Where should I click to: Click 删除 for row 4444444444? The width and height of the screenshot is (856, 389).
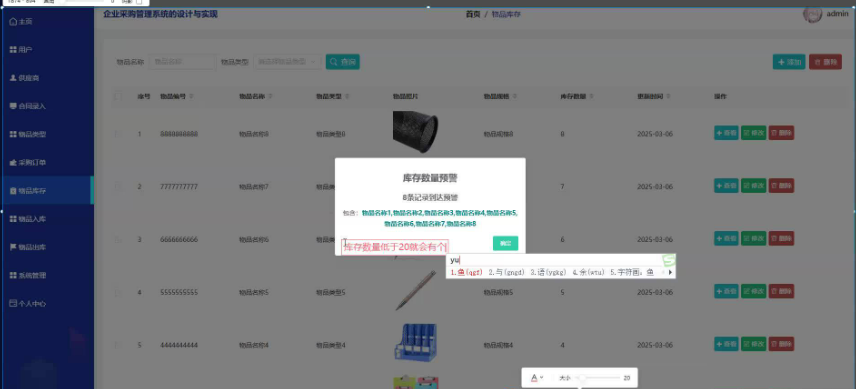[x=781, y=344]
